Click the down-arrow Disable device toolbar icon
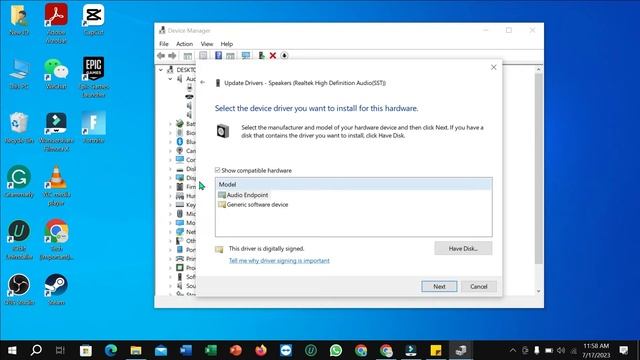 point(284,56)
